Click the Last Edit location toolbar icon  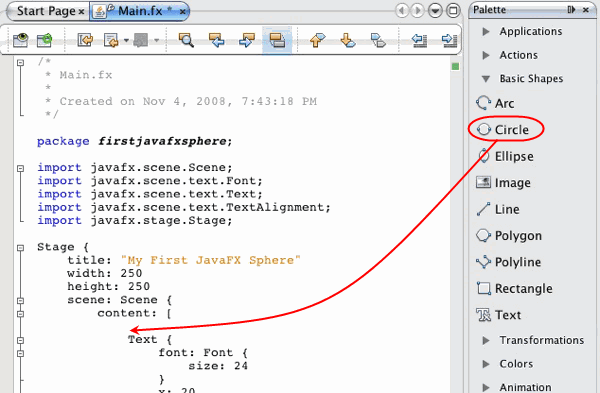85,40
